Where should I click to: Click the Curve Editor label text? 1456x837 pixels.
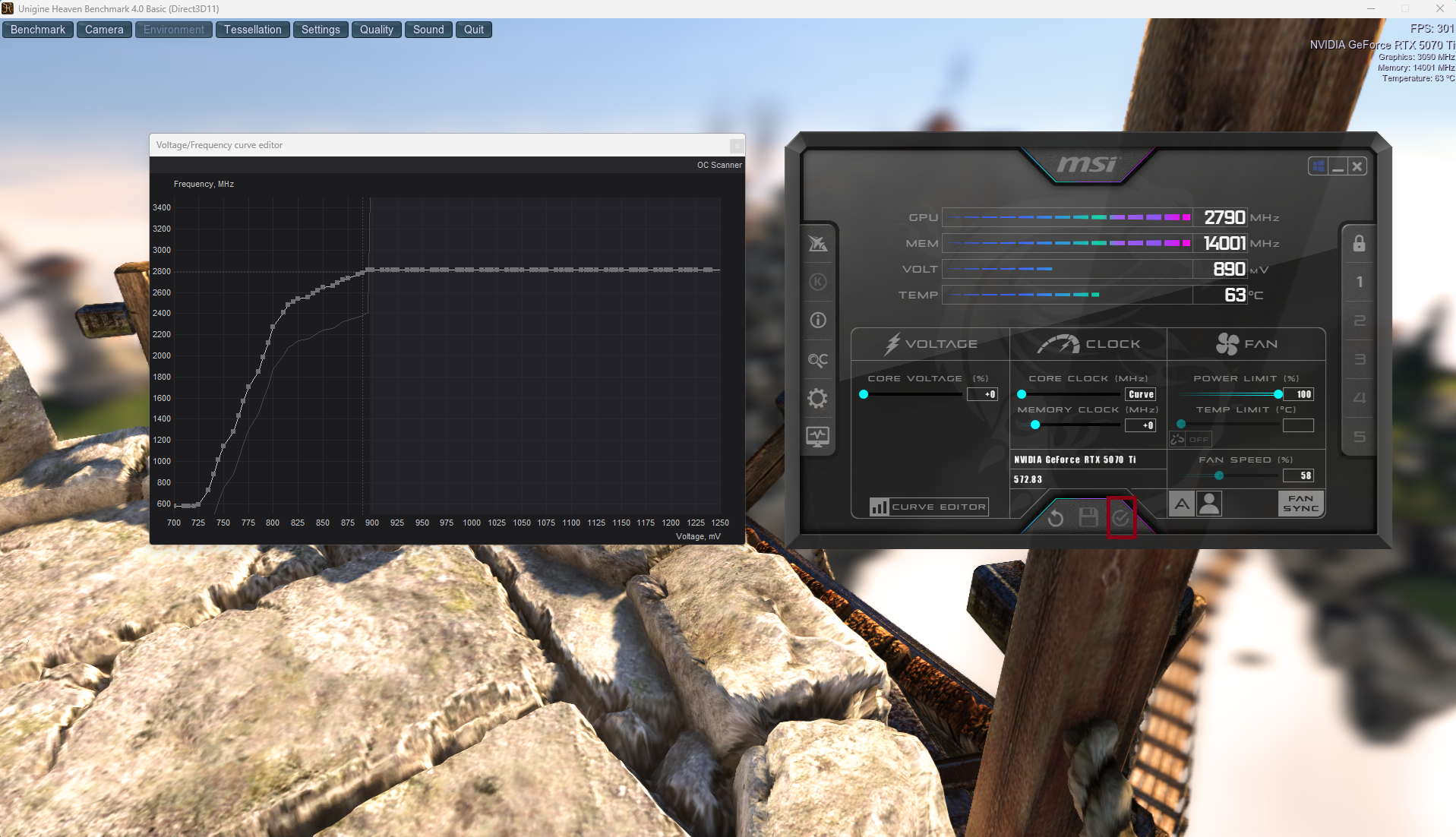[x=939, y=507]
